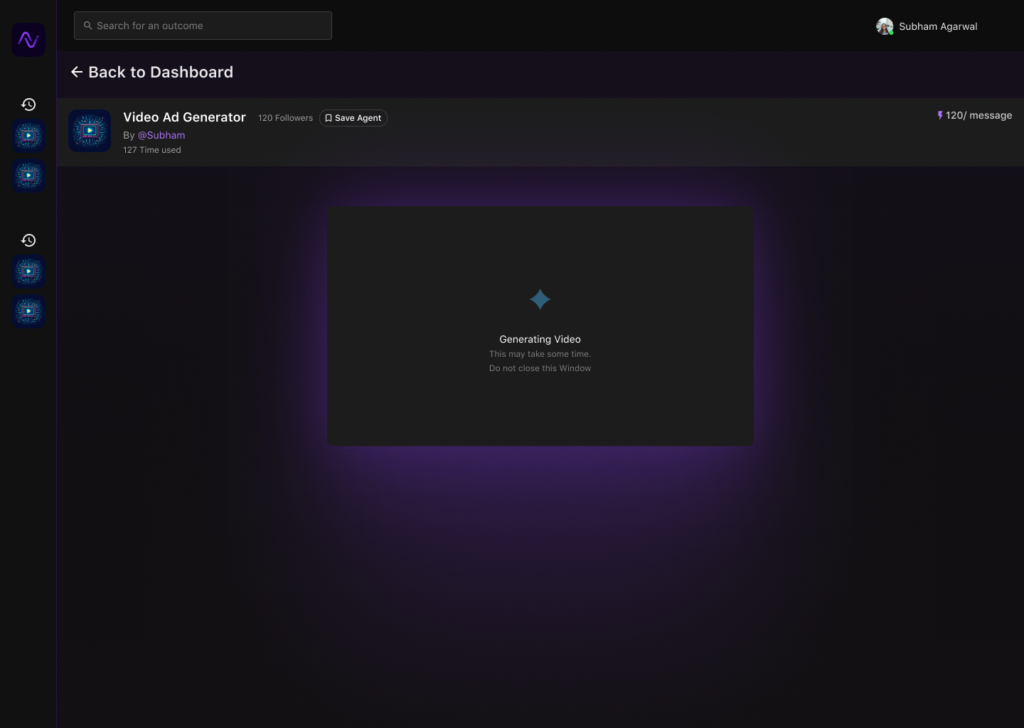Click the app logo in the sidebar
Image resolution: width=1024 pixels, height=728 pixels.
(28, 40)
